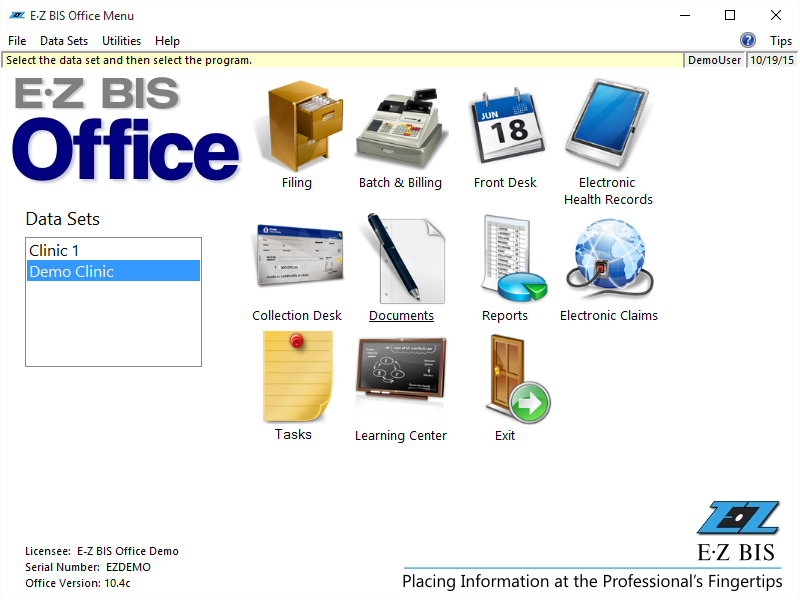Launch the Collection Desk check icon
800x600 pixels.
coord(299,255)
